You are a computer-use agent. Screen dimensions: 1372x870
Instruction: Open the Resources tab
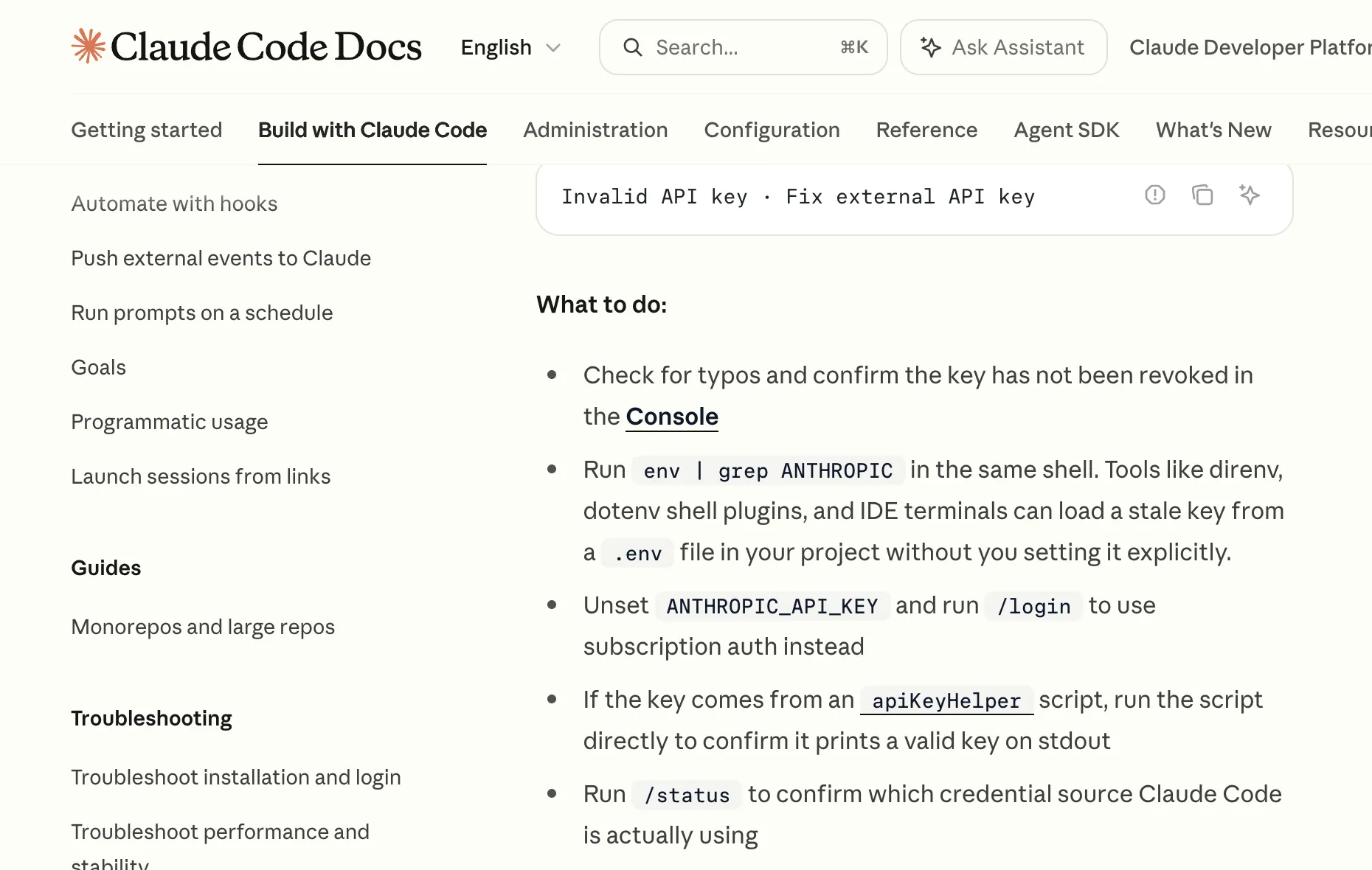coord(1340,130)
